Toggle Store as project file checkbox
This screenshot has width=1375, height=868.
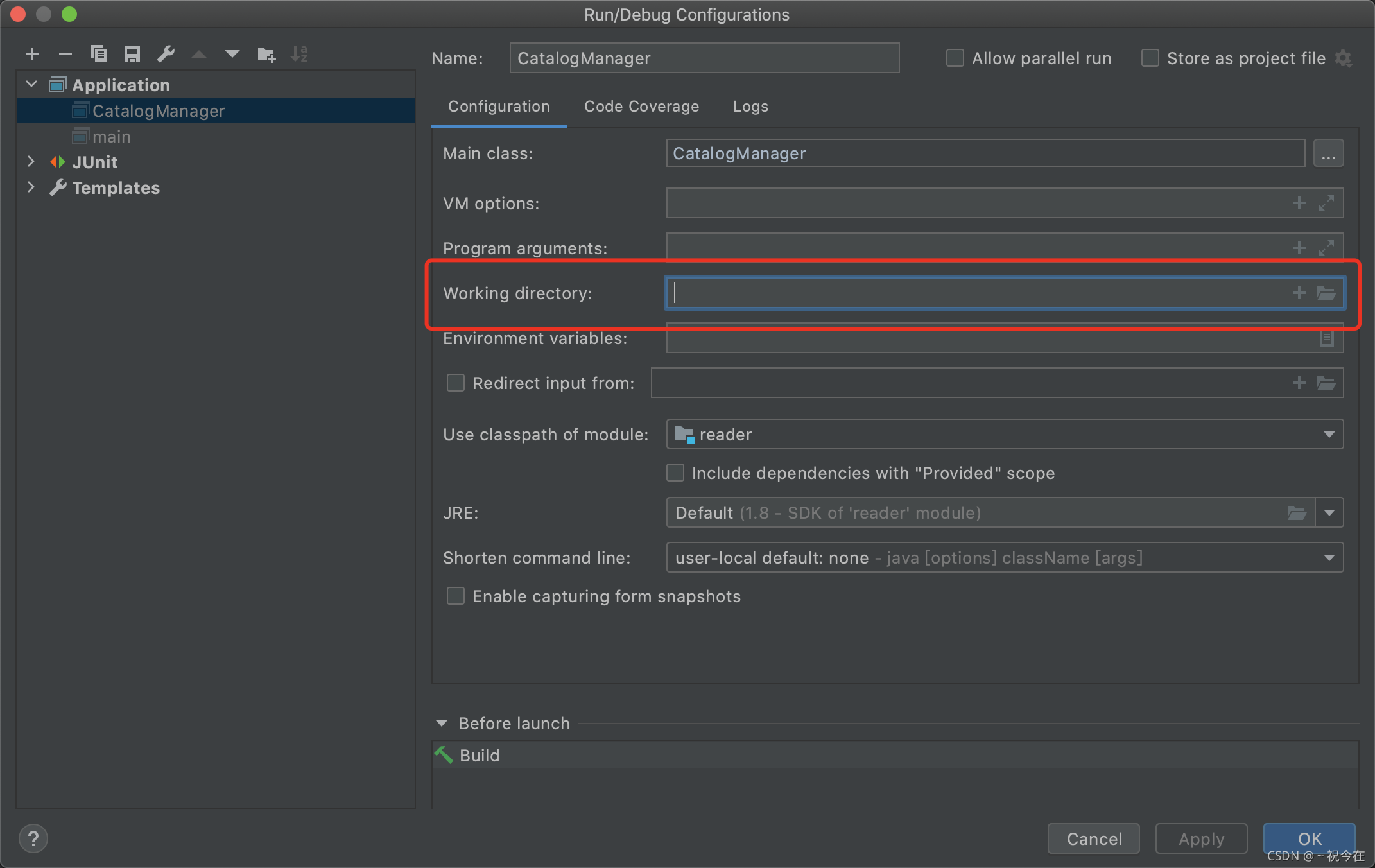tap(1150, 58)
